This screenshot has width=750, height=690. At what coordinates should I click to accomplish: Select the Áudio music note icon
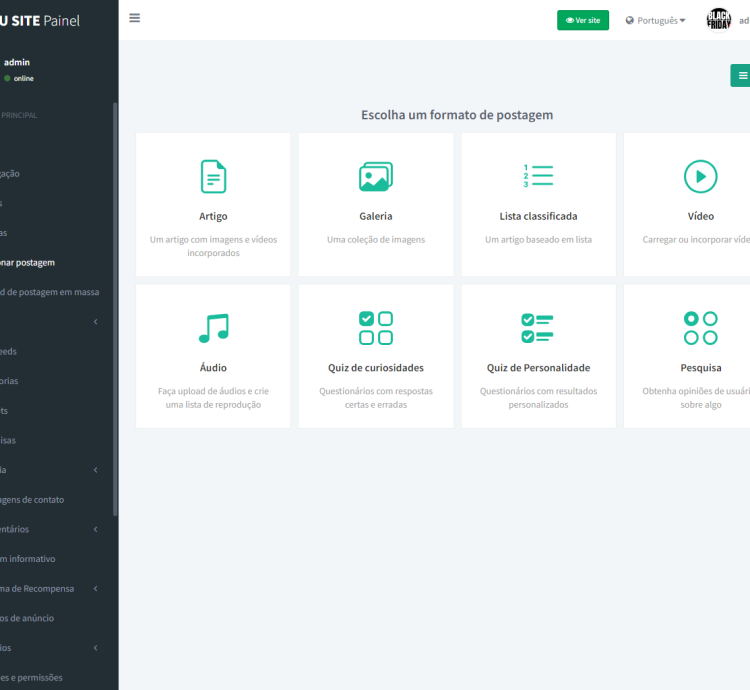click(213, 328)
